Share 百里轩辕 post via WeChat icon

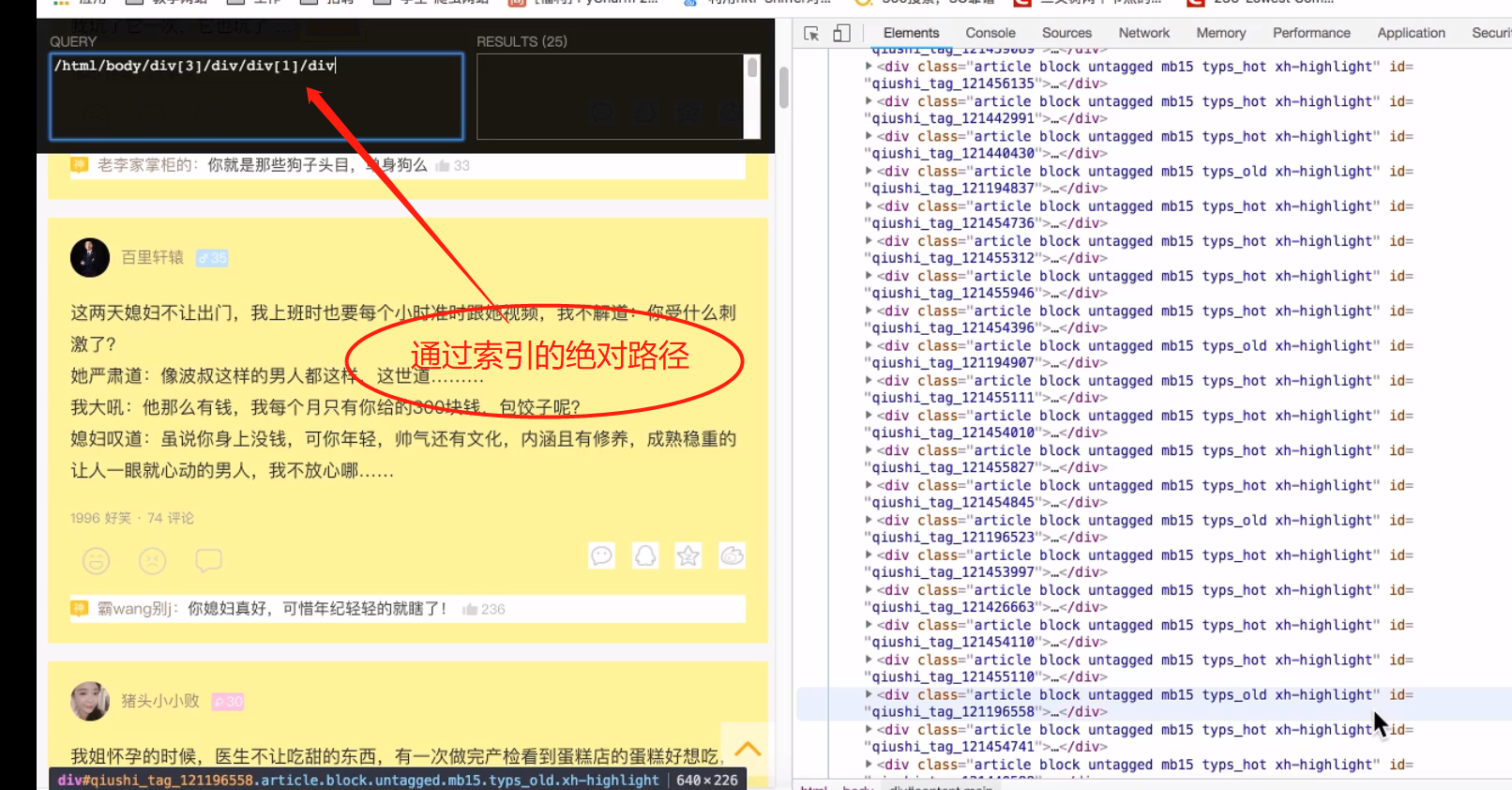601,555
